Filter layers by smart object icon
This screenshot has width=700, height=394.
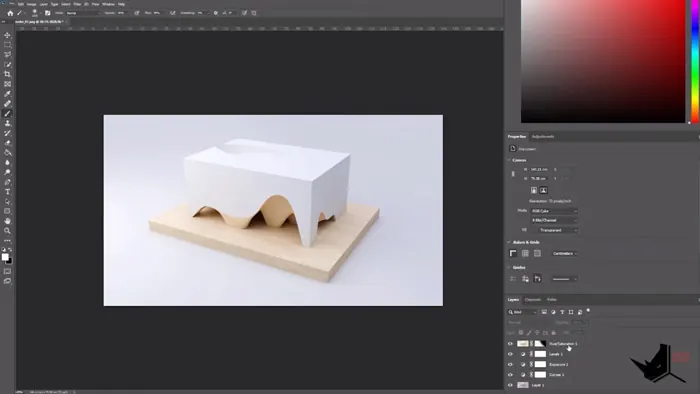click(579, 312)
